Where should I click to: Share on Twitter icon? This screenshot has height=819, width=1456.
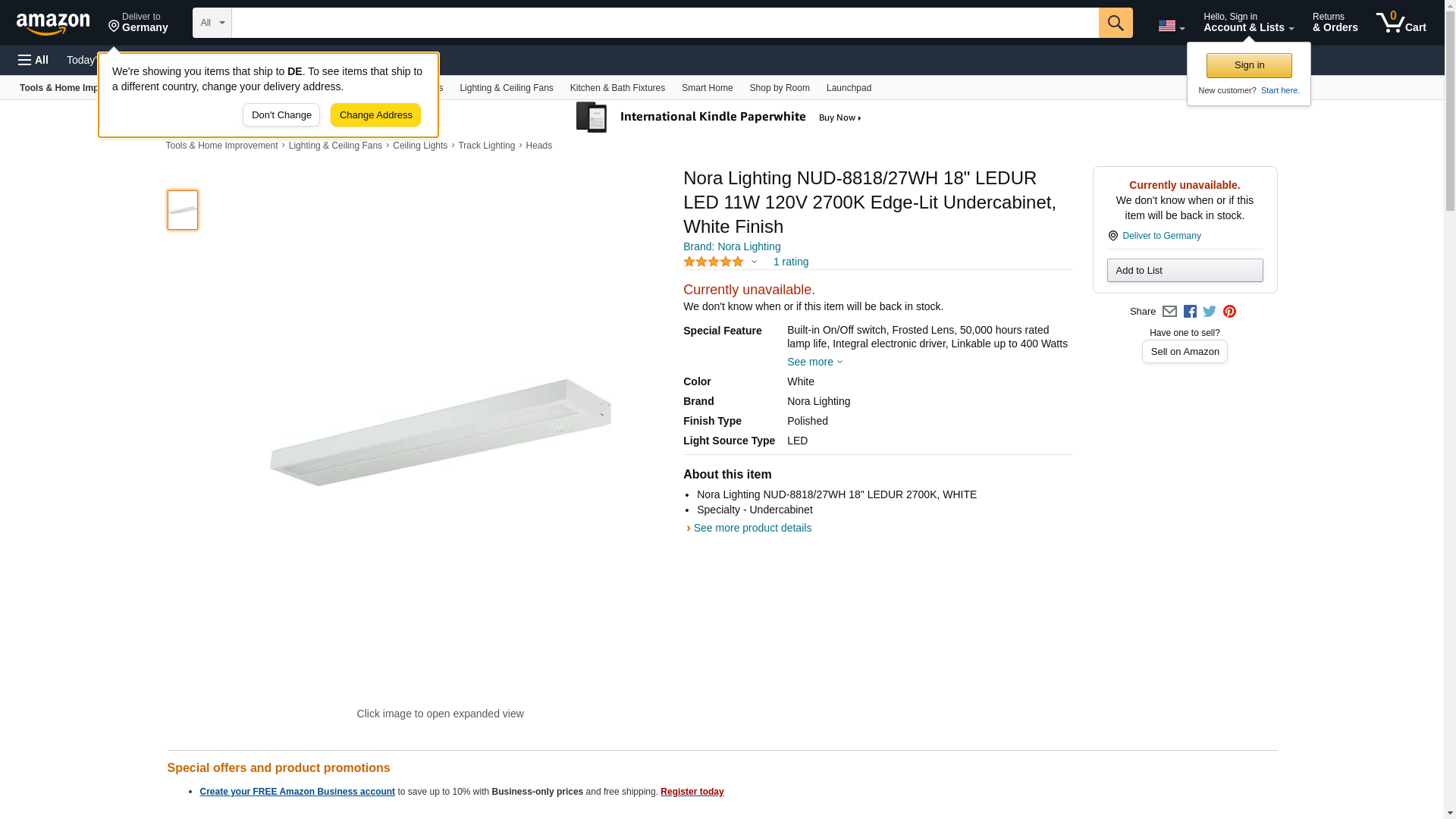pyautogui.click(x=1210, y=312)
